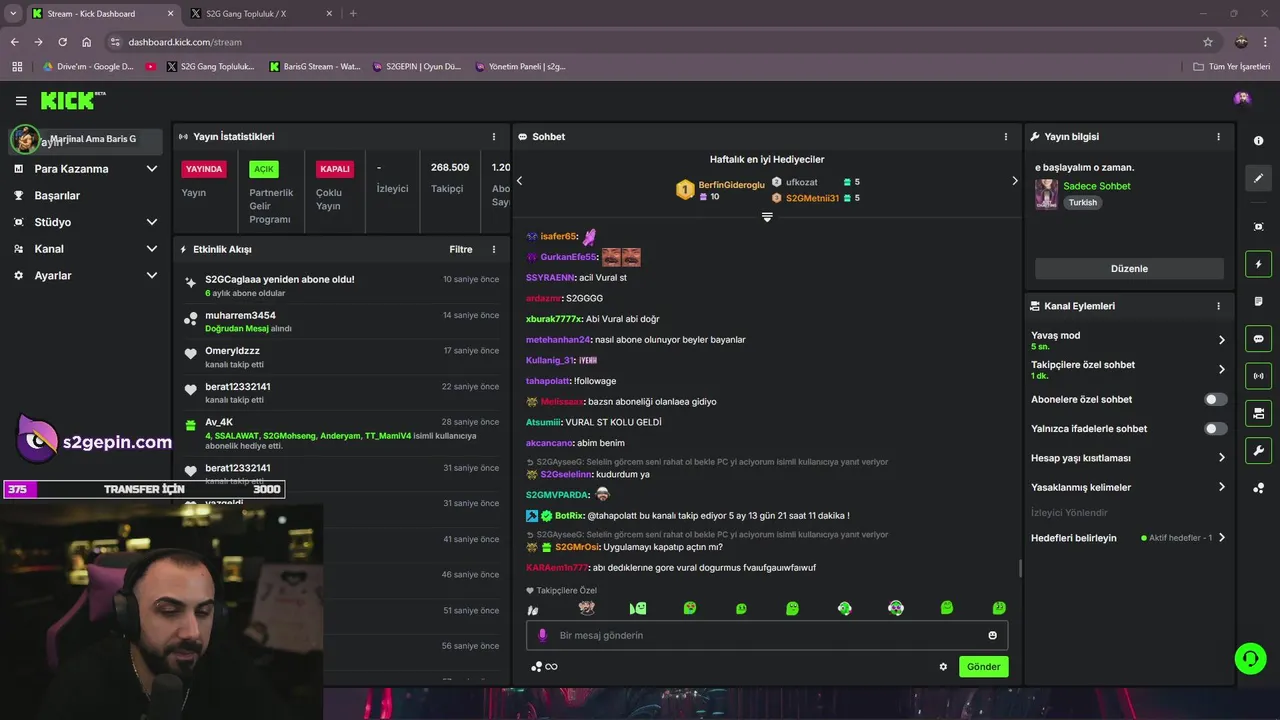1280x720 pixels.
Task: Open the emoji picker in message box
Action: pyautogui.click(x=992, y=635)
